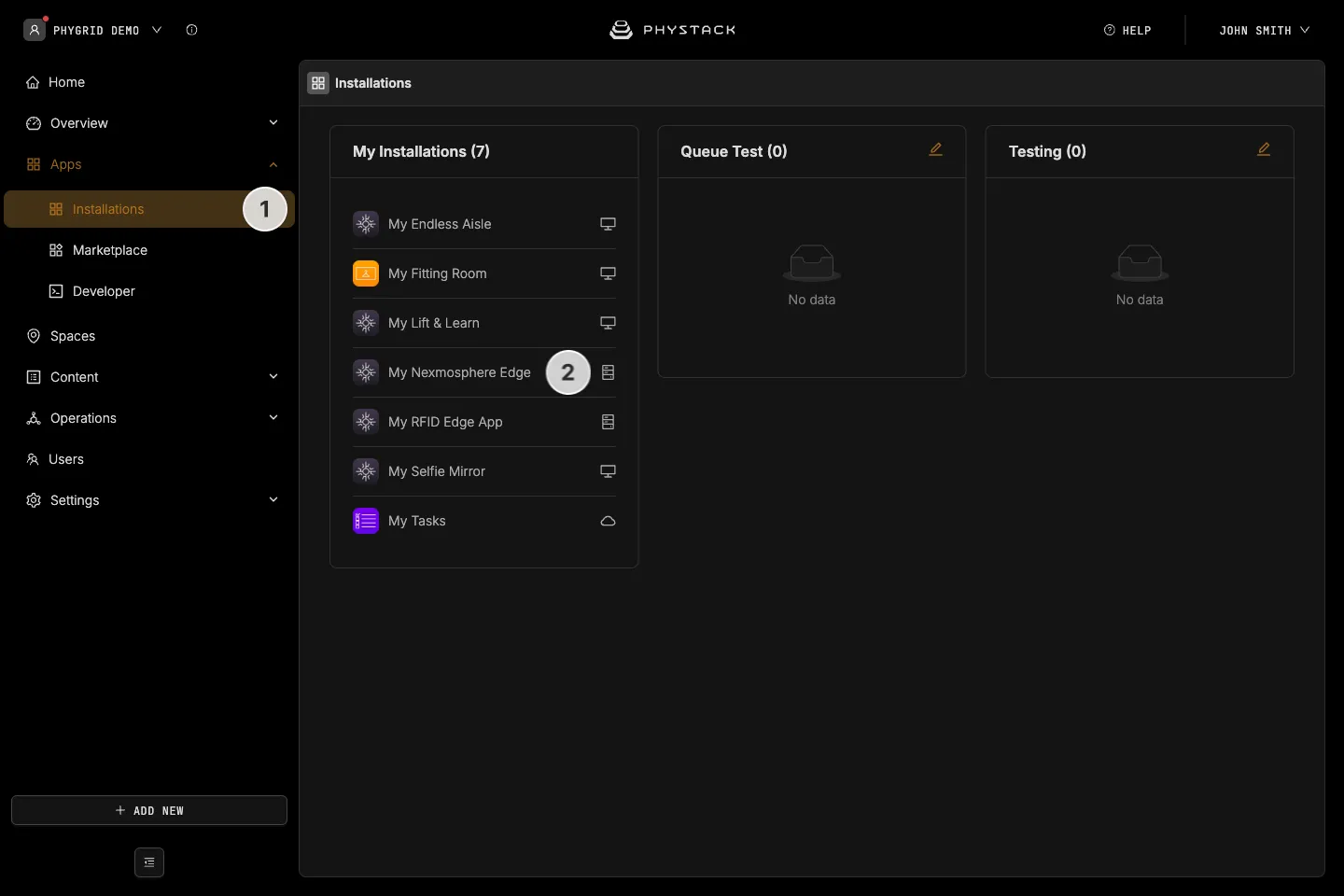Collapse the Apps section chevron
Screen dimensions: 1344x896
[273, 164]
